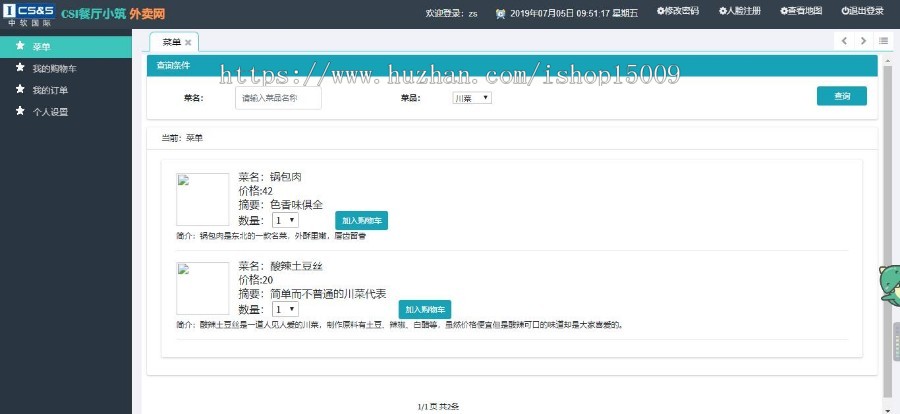Click the green mascot icon at right edge
This screenshot has width=900, height=414.
coord(889,283)
